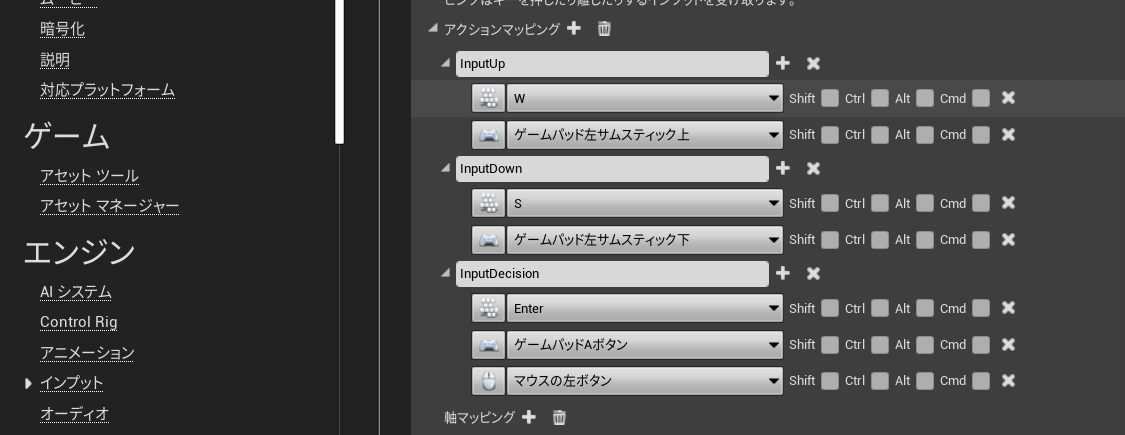Click the gamepad key-select icon for 左サムスティック下
1125x435 pixels.
489,239
